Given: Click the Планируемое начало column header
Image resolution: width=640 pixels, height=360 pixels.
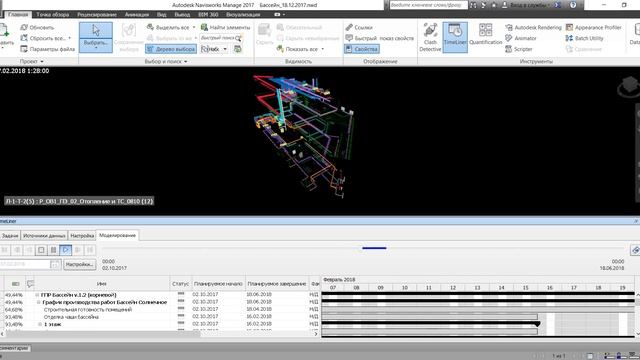Looking at the screenshot, I should pyautogui.click(x=218, y=283).
